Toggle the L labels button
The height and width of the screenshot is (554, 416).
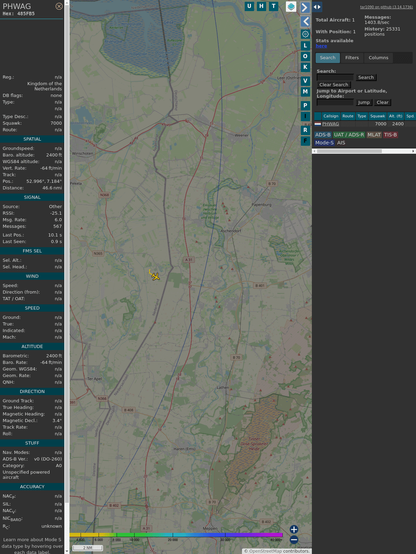point(305,46)
